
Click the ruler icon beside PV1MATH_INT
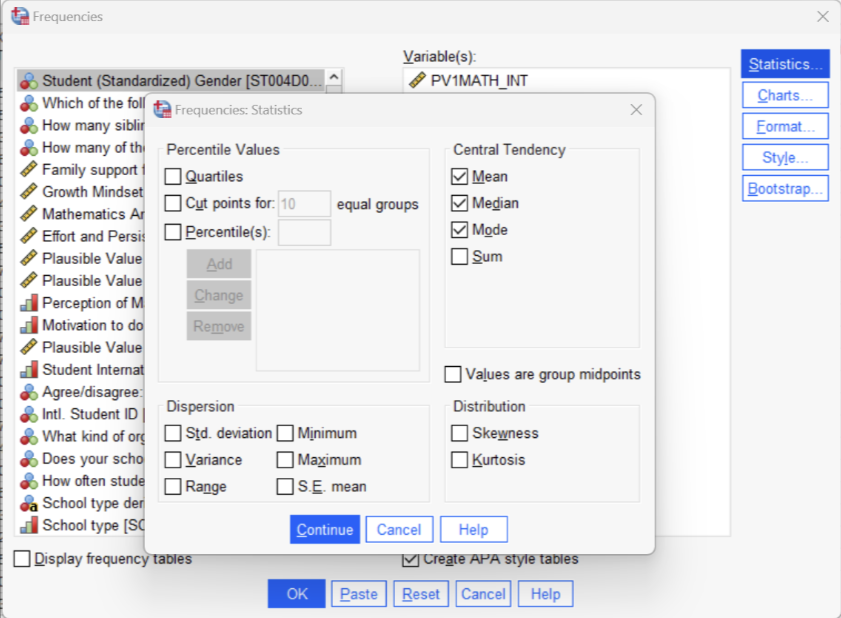(417, 81)
